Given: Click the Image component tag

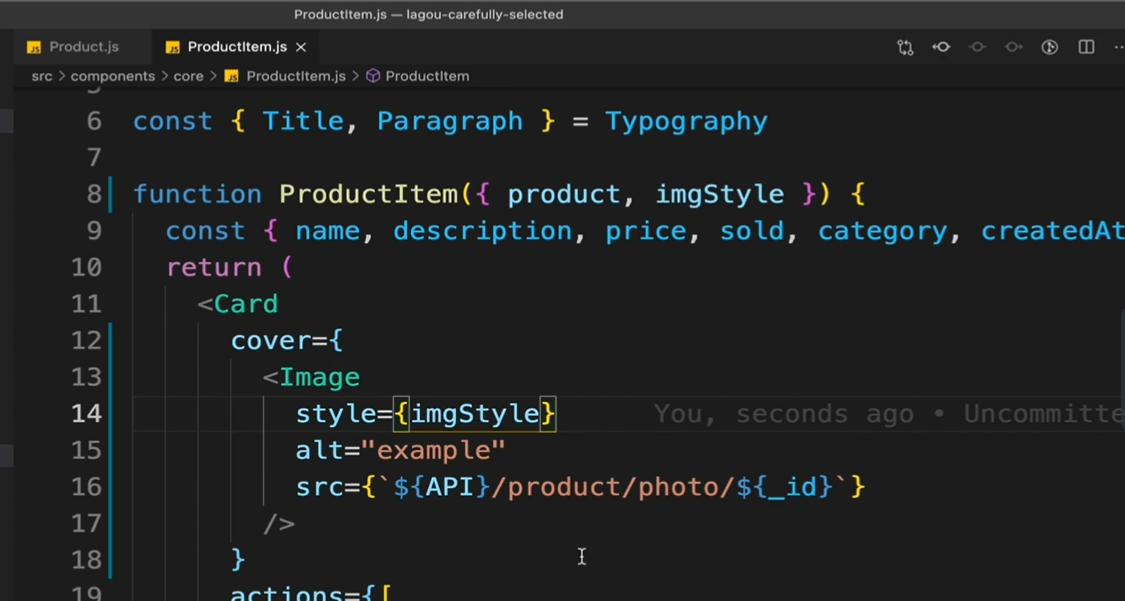Looking at the screenshot, I should 319,377.
